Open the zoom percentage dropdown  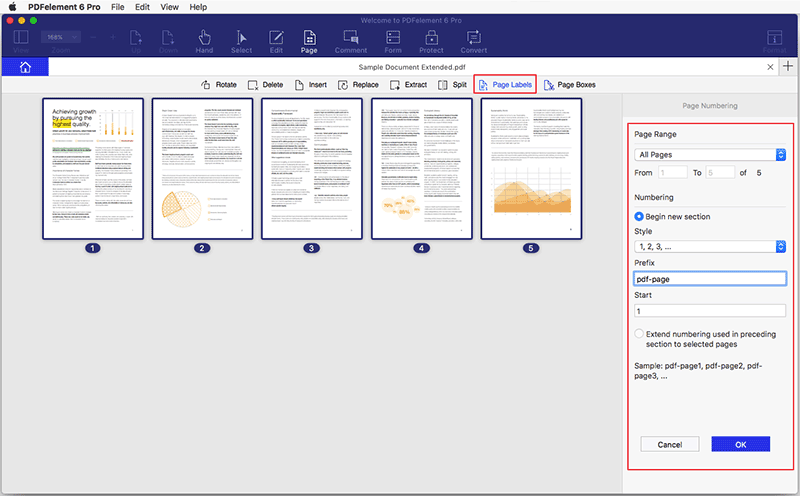(x=61, y=37)
